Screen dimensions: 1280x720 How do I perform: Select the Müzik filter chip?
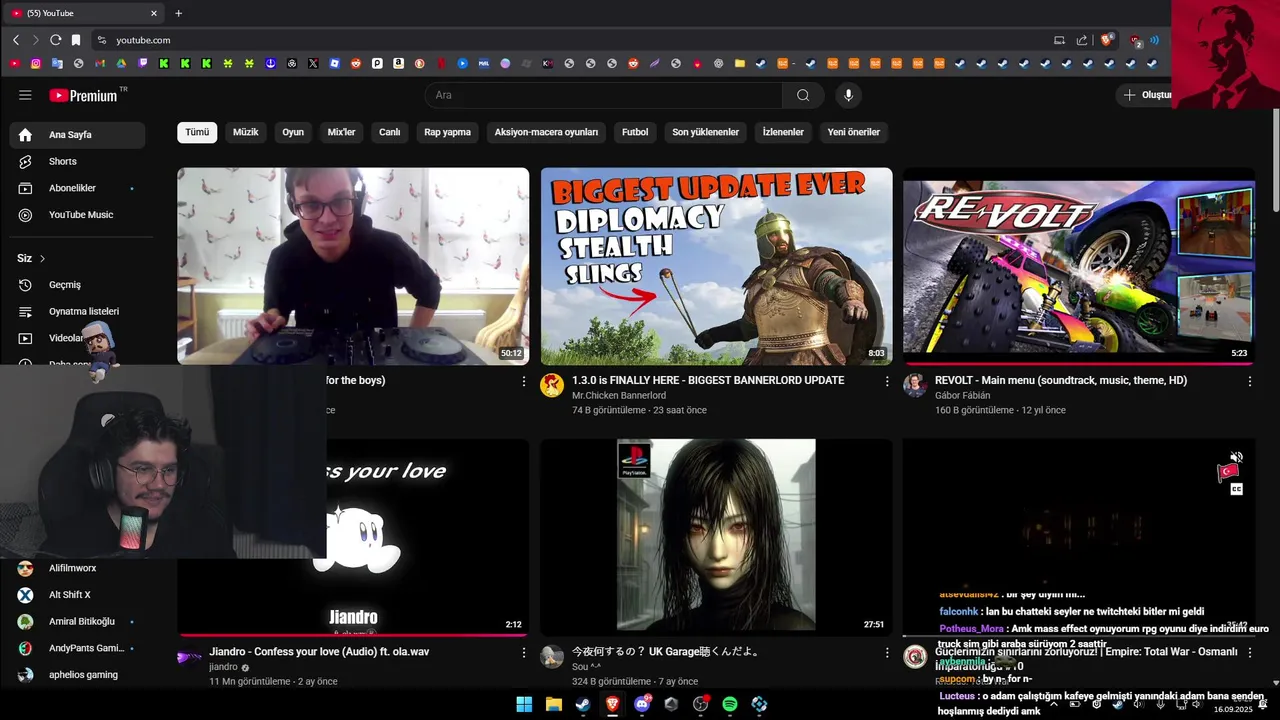tap(245, 132)
